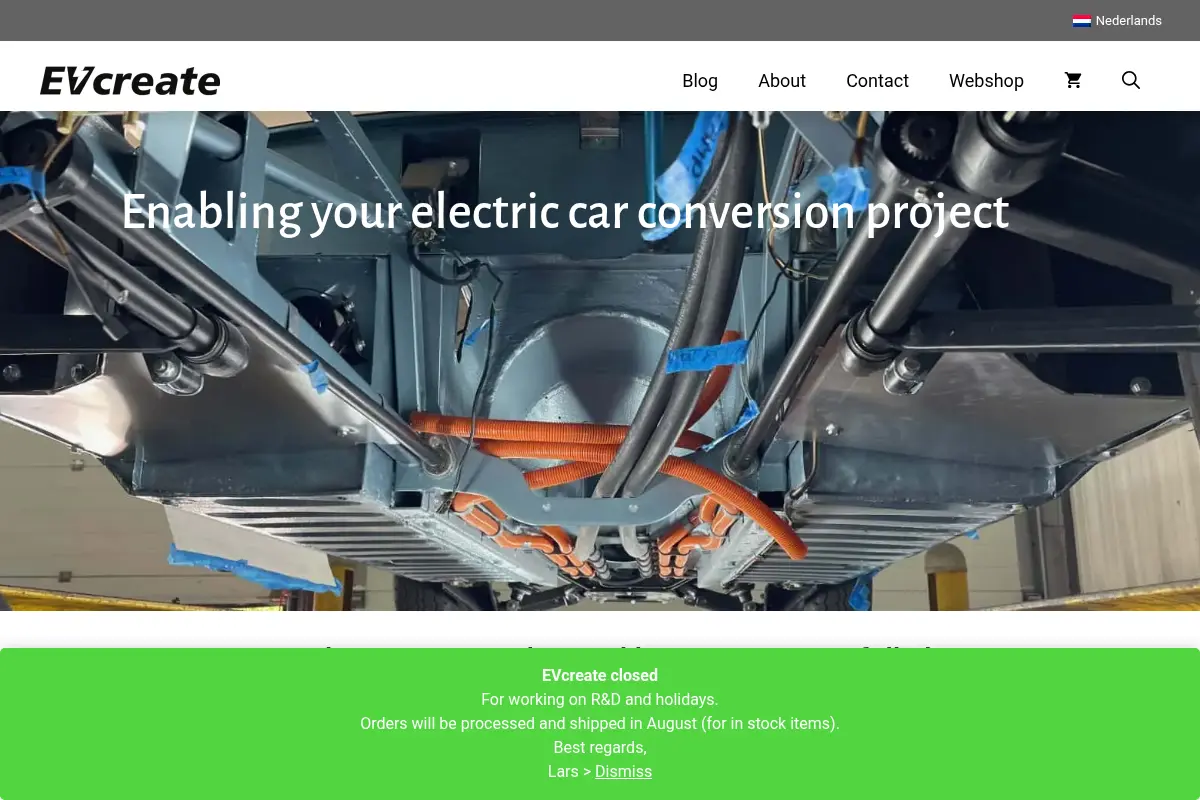Image resolution: width=1200 pixels, height=800 pixels.
Task: Click the 'Best regards,' line in the banner
Action: pos(600,747)
